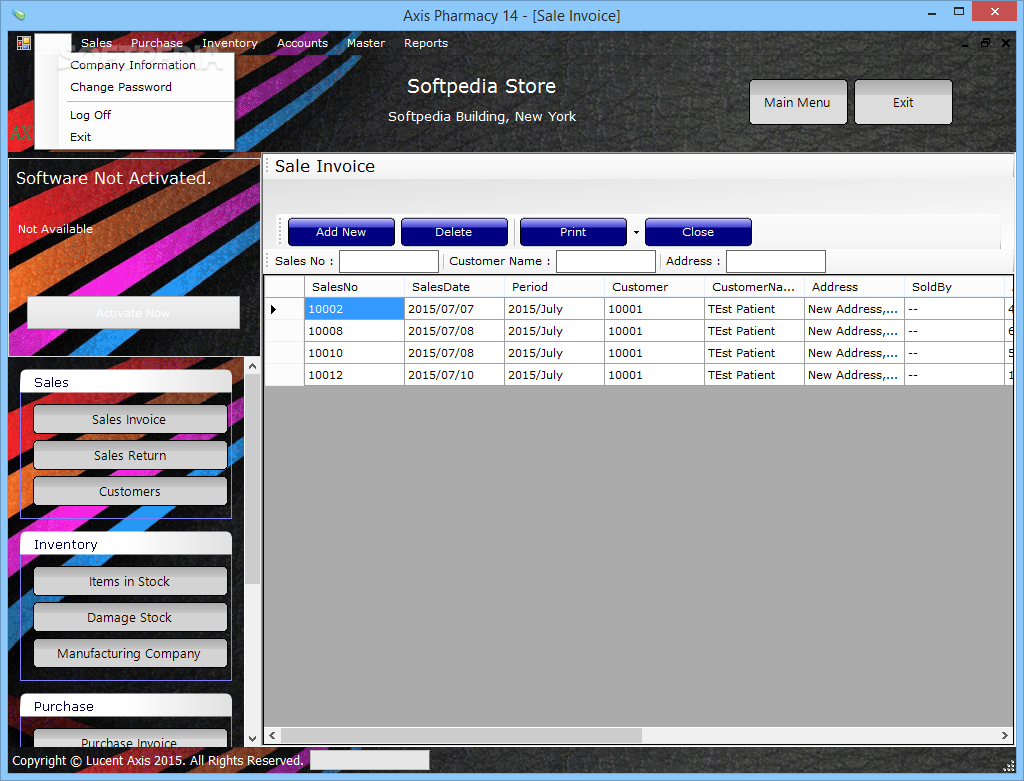This screenshot has width=1024, height=781.
Task: Restore the inner Sale Invoice window
Action: click(x=985, y=43)
